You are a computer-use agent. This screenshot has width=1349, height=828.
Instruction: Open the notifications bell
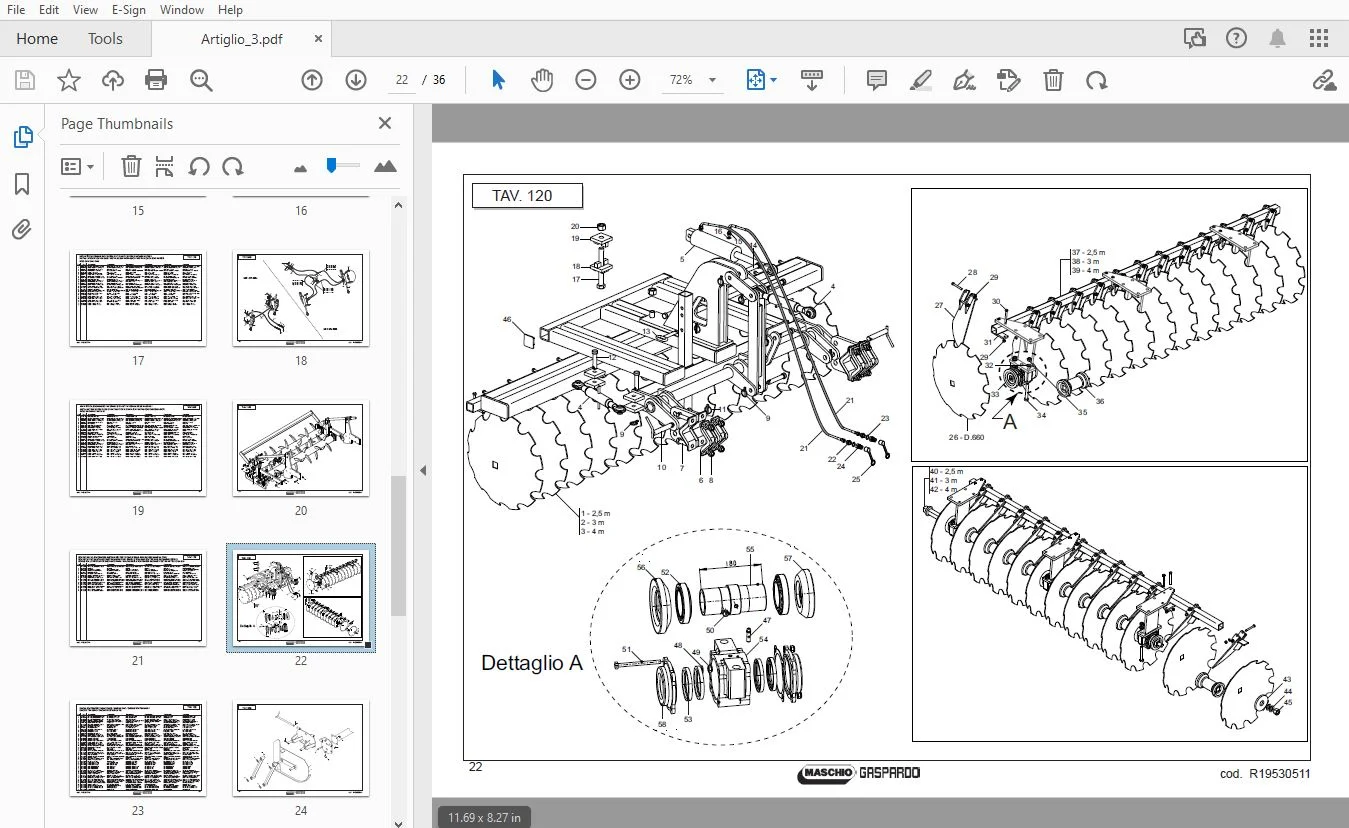pos(1278,38)
